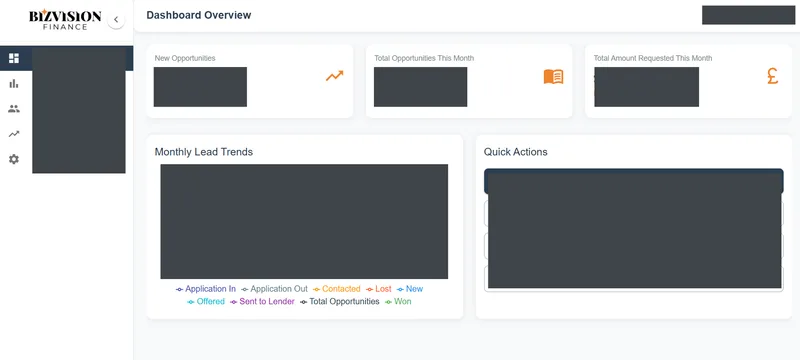Image resolution: width=800 pixels, height=360 pixels.
Task: Toggle the Application In legend series
Action: [206, 289]
